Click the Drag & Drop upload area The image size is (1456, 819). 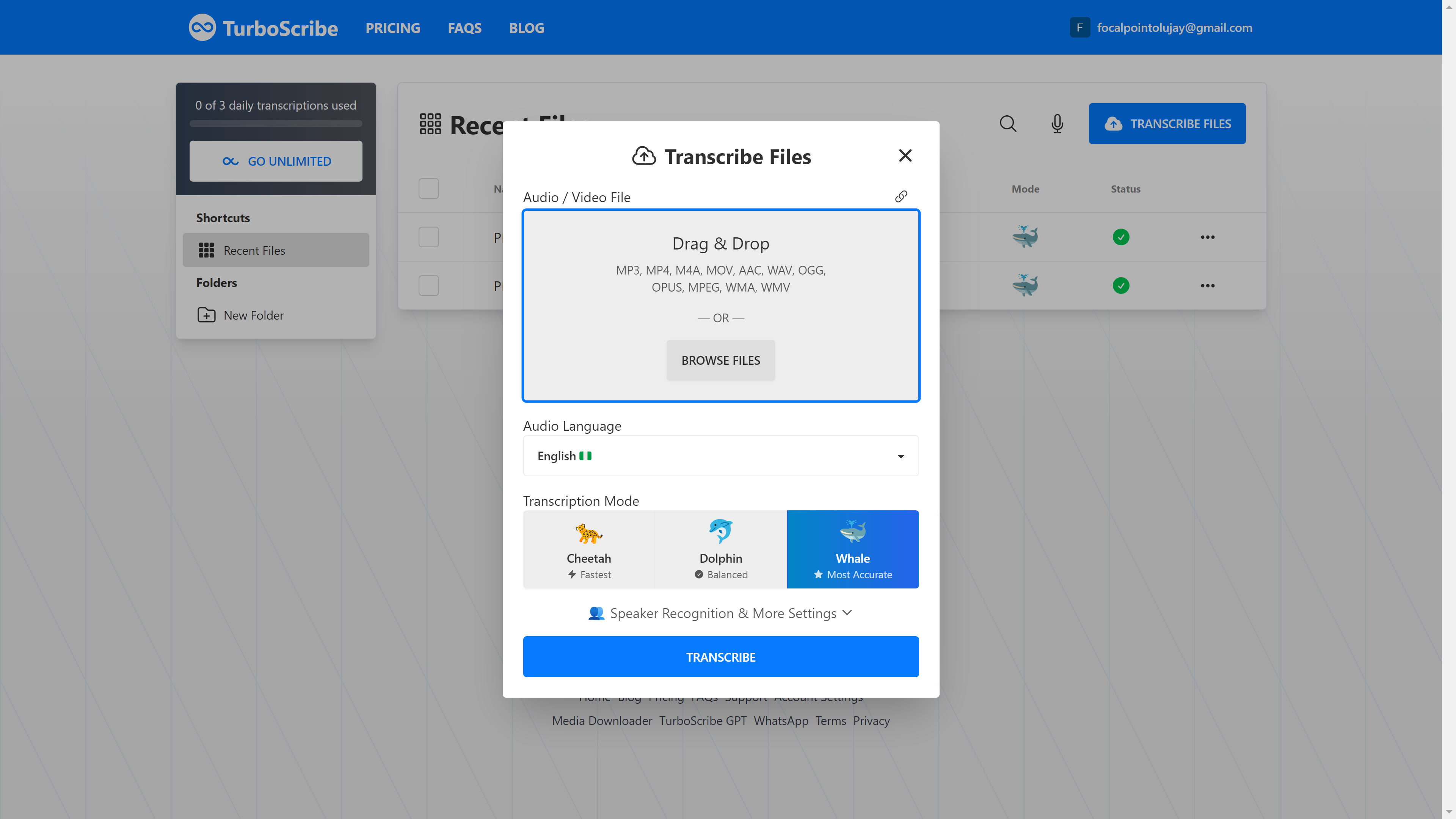click(721, 305)
